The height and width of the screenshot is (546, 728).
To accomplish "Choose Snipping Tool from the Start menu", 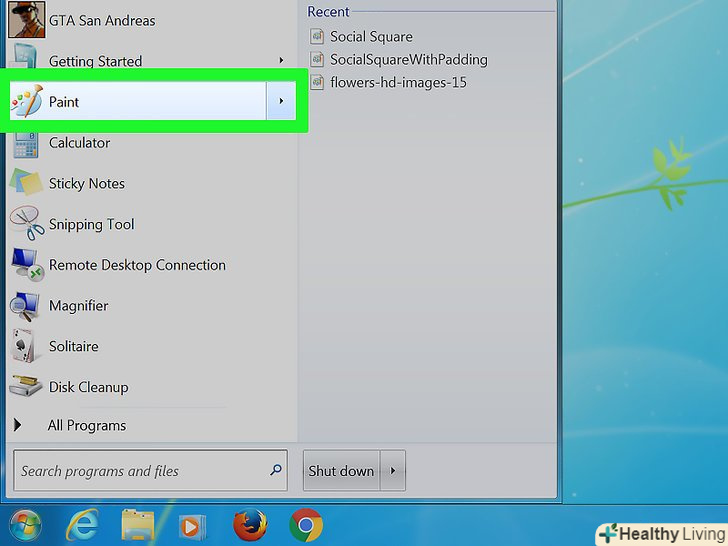I will (x=151, y=224).
